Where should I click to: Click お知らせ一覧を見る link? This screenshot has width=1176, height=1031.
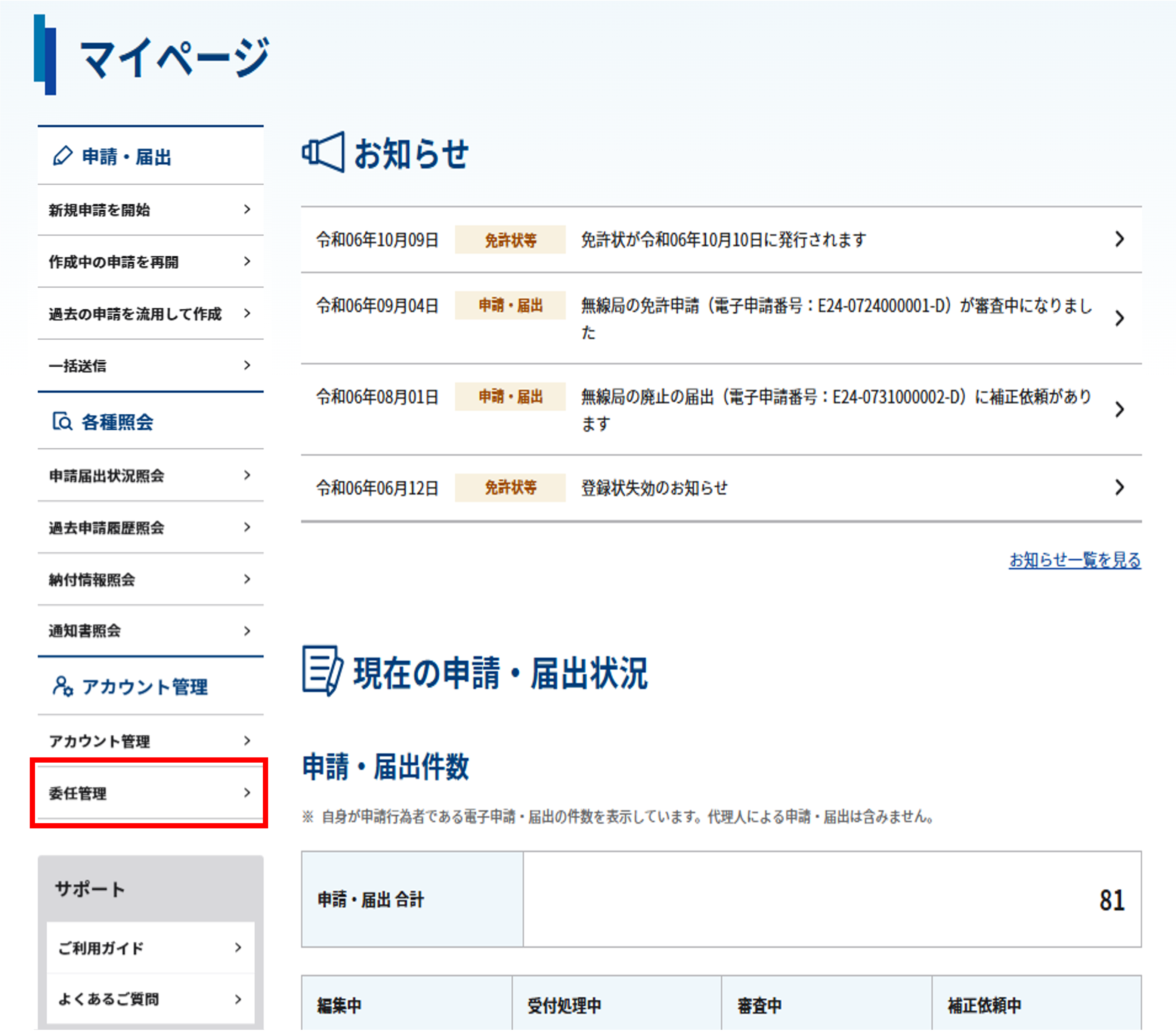[1075, 560]
